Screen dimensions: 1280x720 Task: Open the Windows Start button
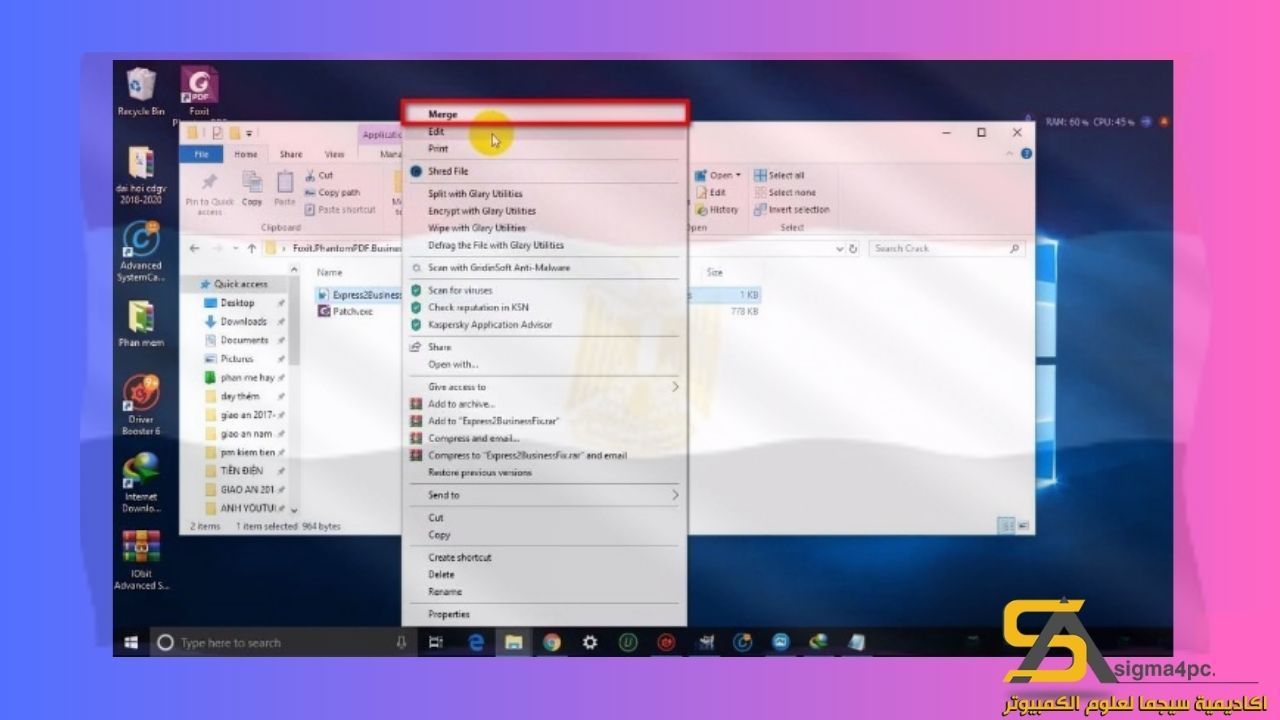pos(131,642)
